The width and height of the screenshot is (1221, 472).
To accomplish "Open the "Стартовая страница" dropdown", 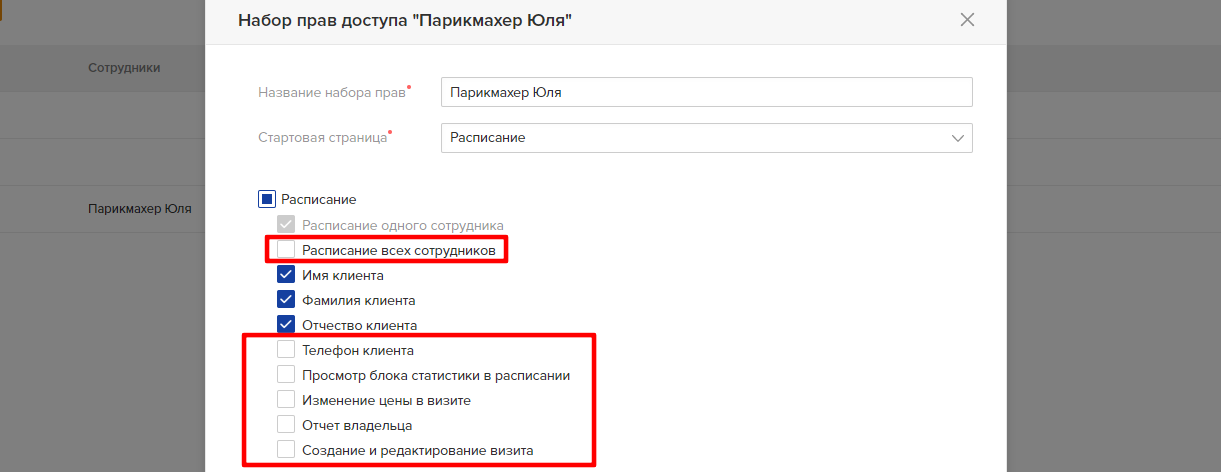I will tap(706, 138).
